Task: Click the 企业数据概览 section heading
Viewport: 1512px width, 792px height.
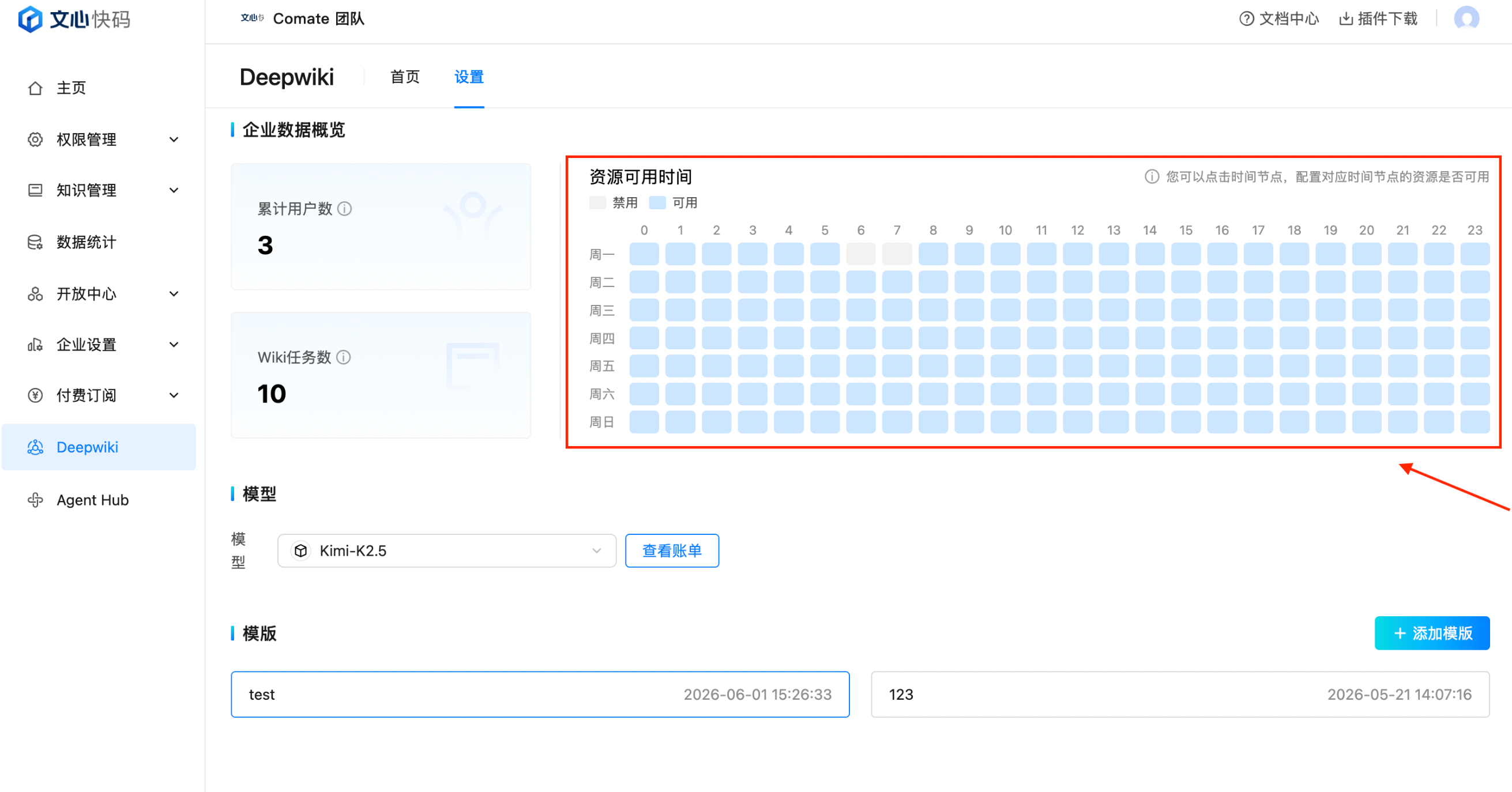Action: (294, 130)
